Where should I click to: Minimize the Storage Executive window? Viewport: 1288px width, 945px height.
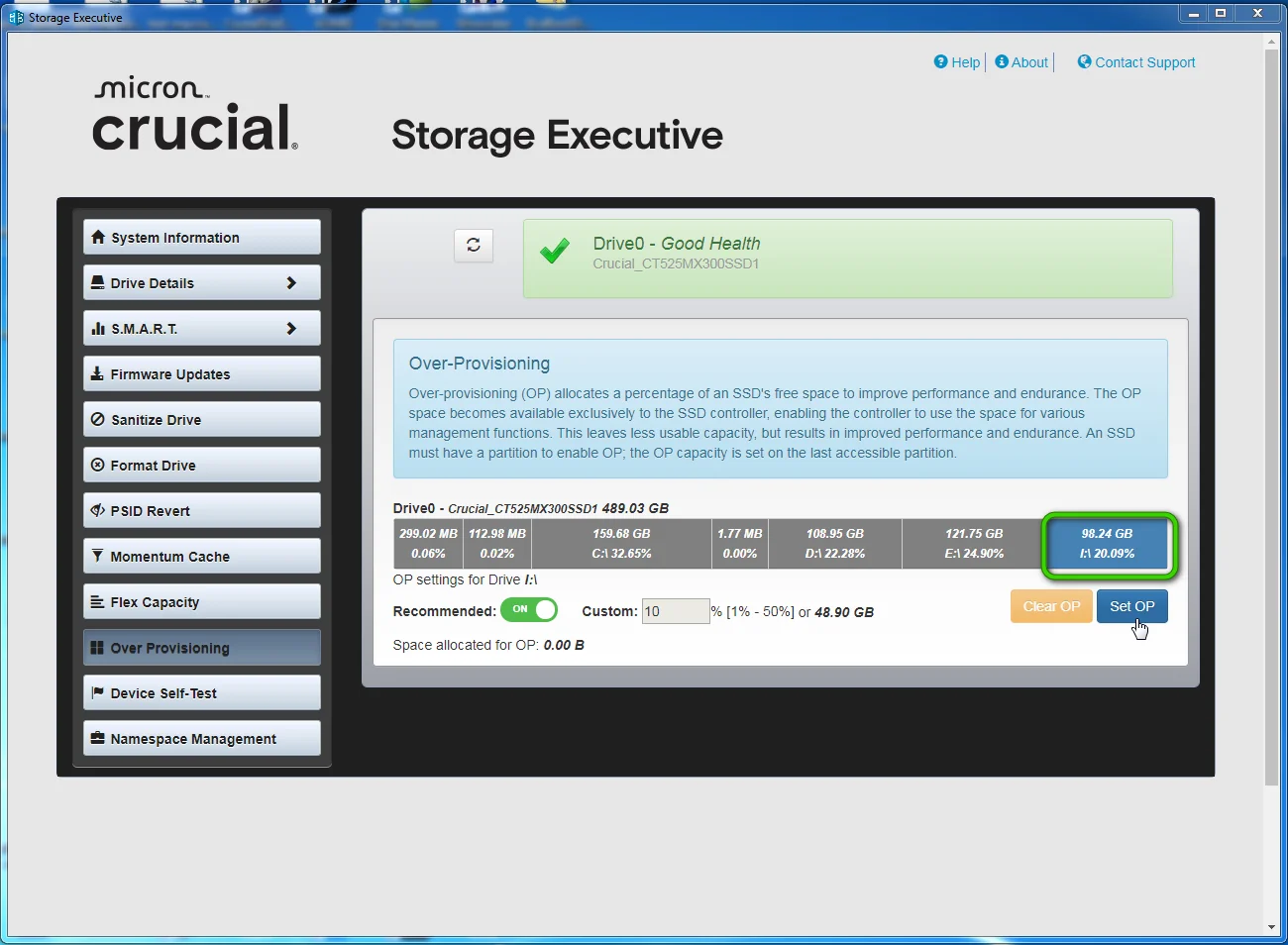tap(1193, 13)
